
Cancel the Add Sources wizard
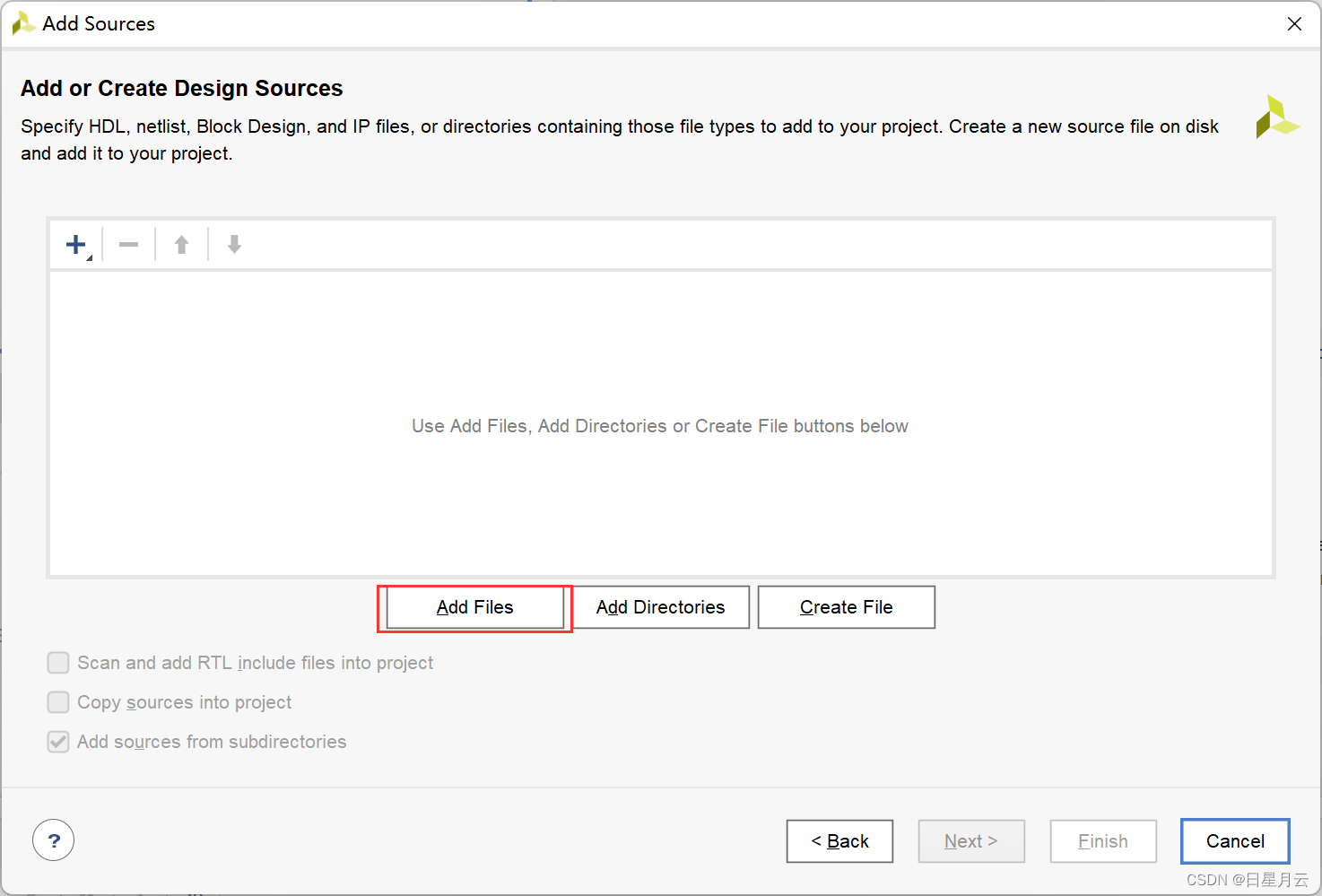1235,841
